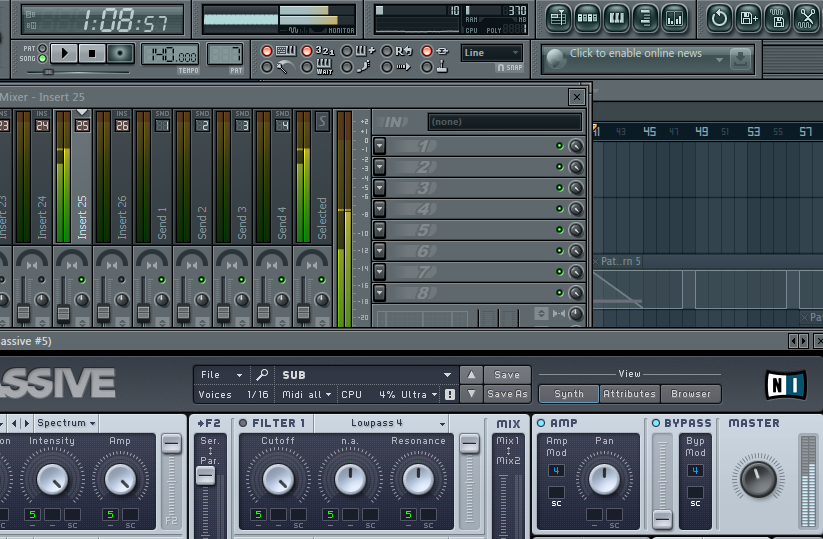Click the magnifier search icon in Massive
823x539 pixels.
tap(262, 375)
